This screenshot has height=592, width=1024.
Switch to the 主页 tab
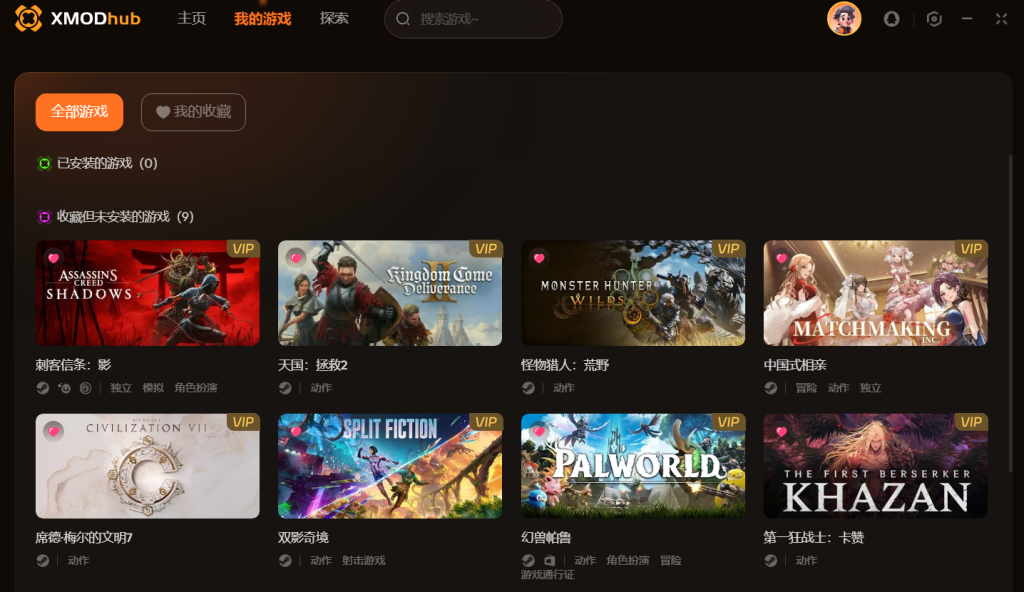[191, 18]
